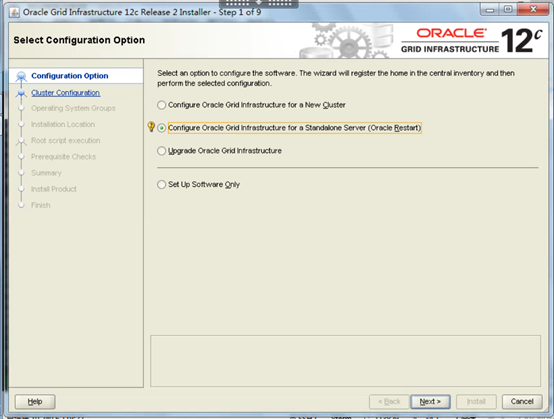Open the Configuration Option step
This screenshot has height=419, width=554.
click(x=70, y=76)
